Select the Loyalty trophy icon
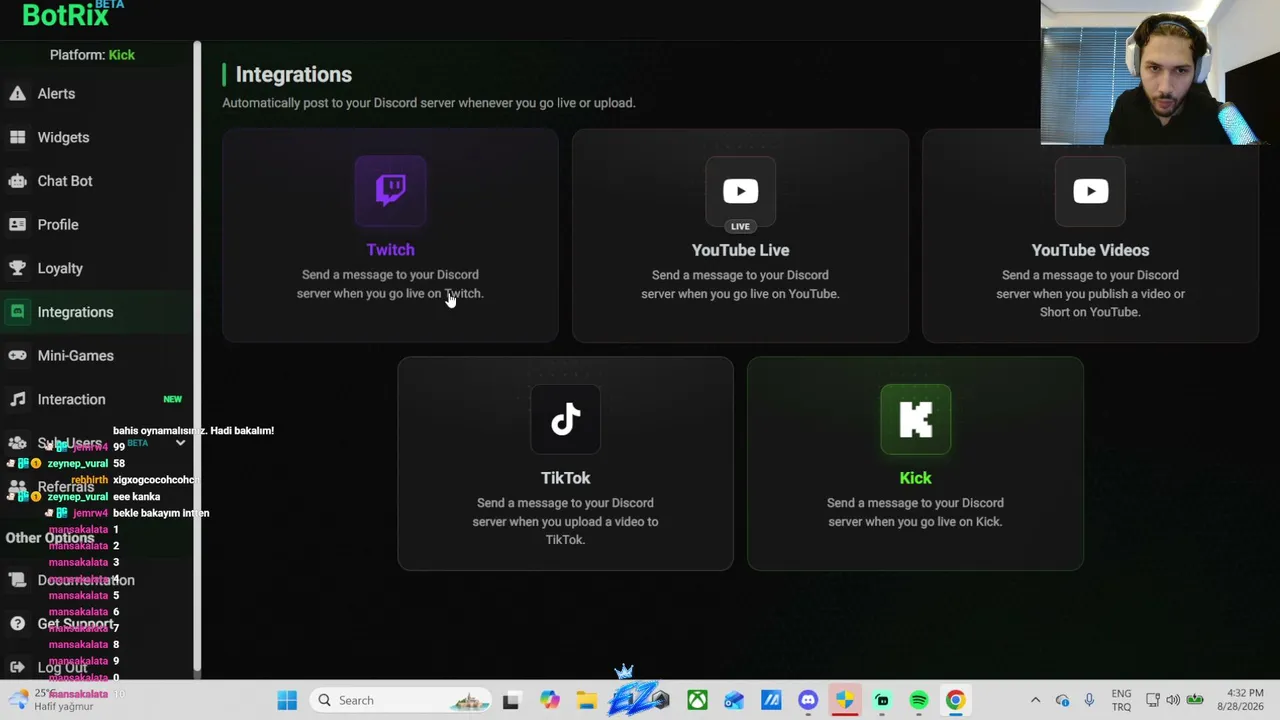Viewport: 1280px width, 720px height. pyautogui.click(x=17, y=268)
